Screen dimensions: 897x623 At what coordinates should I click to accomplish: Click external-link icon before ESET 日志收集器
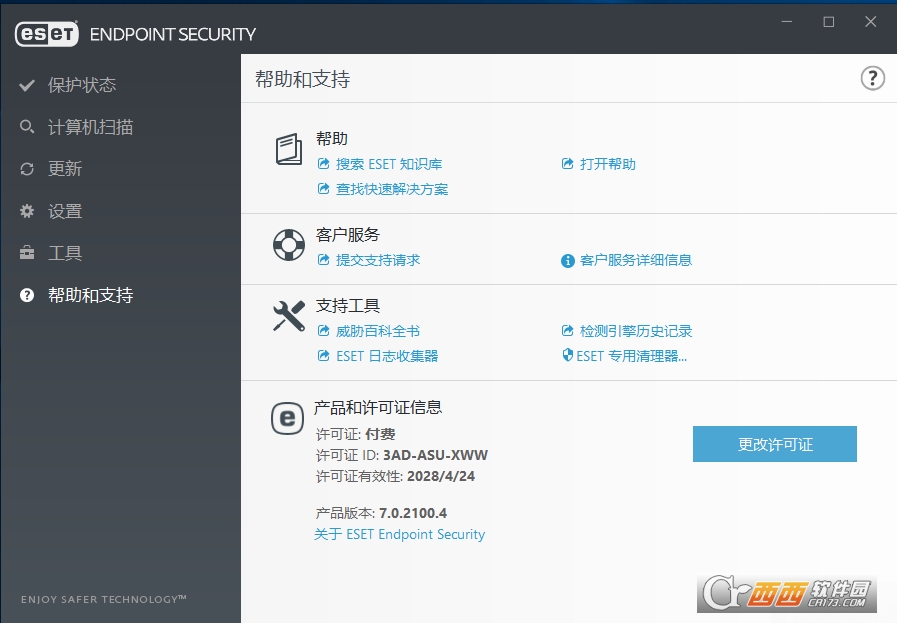[x=324, y=356]
